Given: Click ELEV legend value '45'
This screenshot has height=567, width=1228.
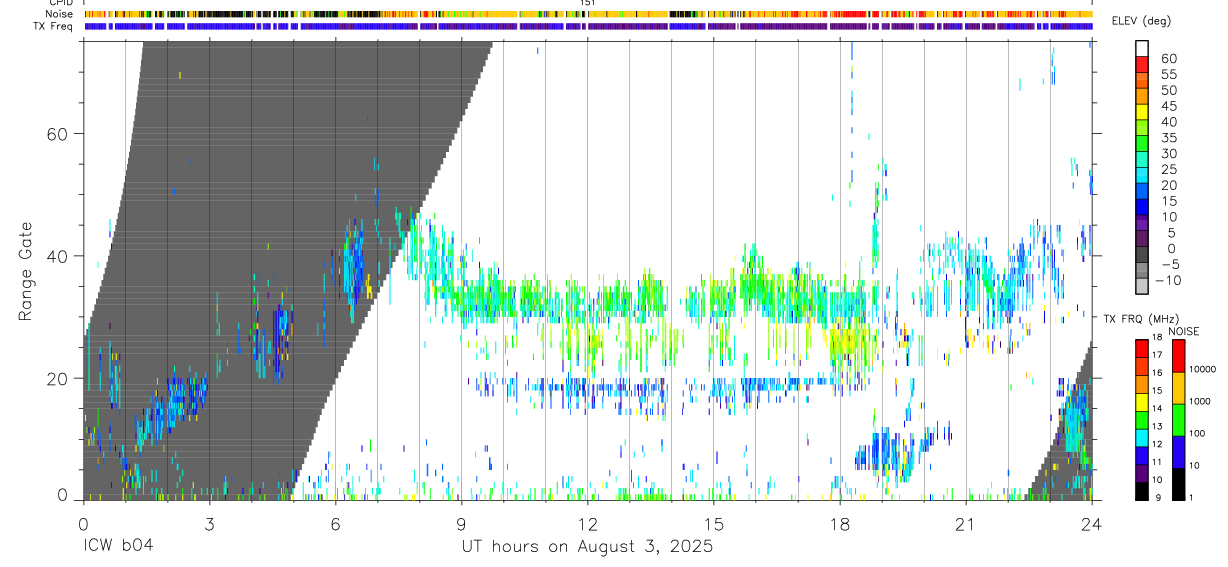Looking at the screenshot, I should (x=1168, y=106).
